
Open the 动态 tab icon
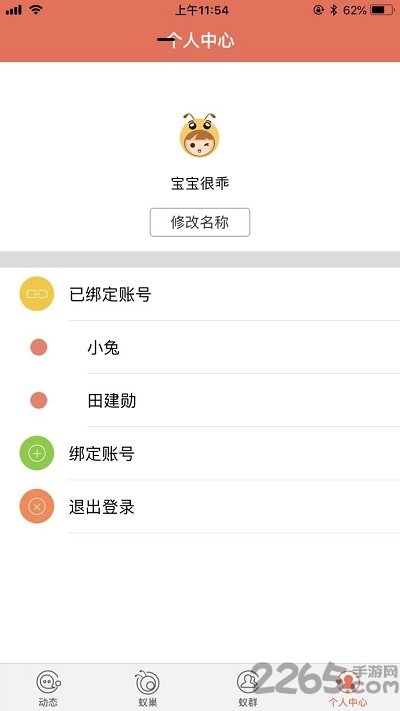tap(48, 682)
